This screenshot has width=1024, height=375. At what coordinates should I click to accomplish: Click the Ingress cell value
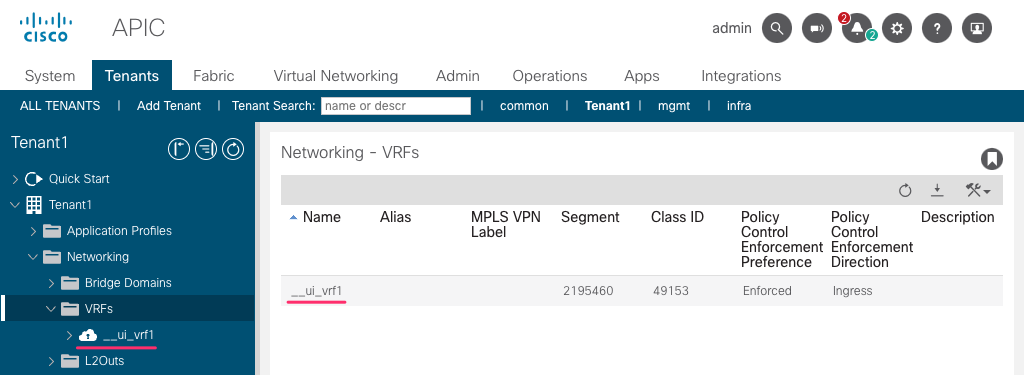852,291
